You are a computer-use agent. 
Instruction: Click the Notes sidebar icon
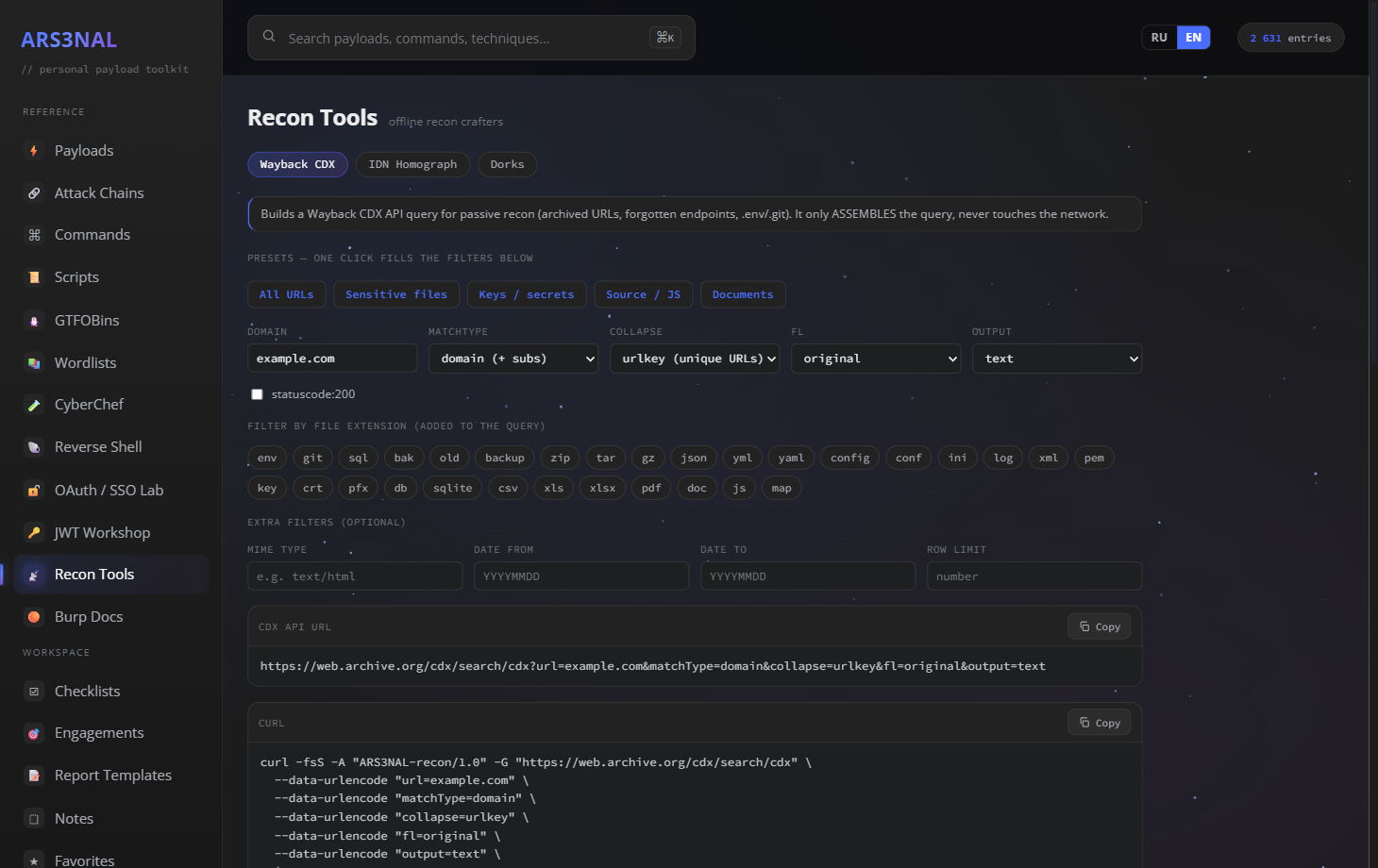[34, 819]
